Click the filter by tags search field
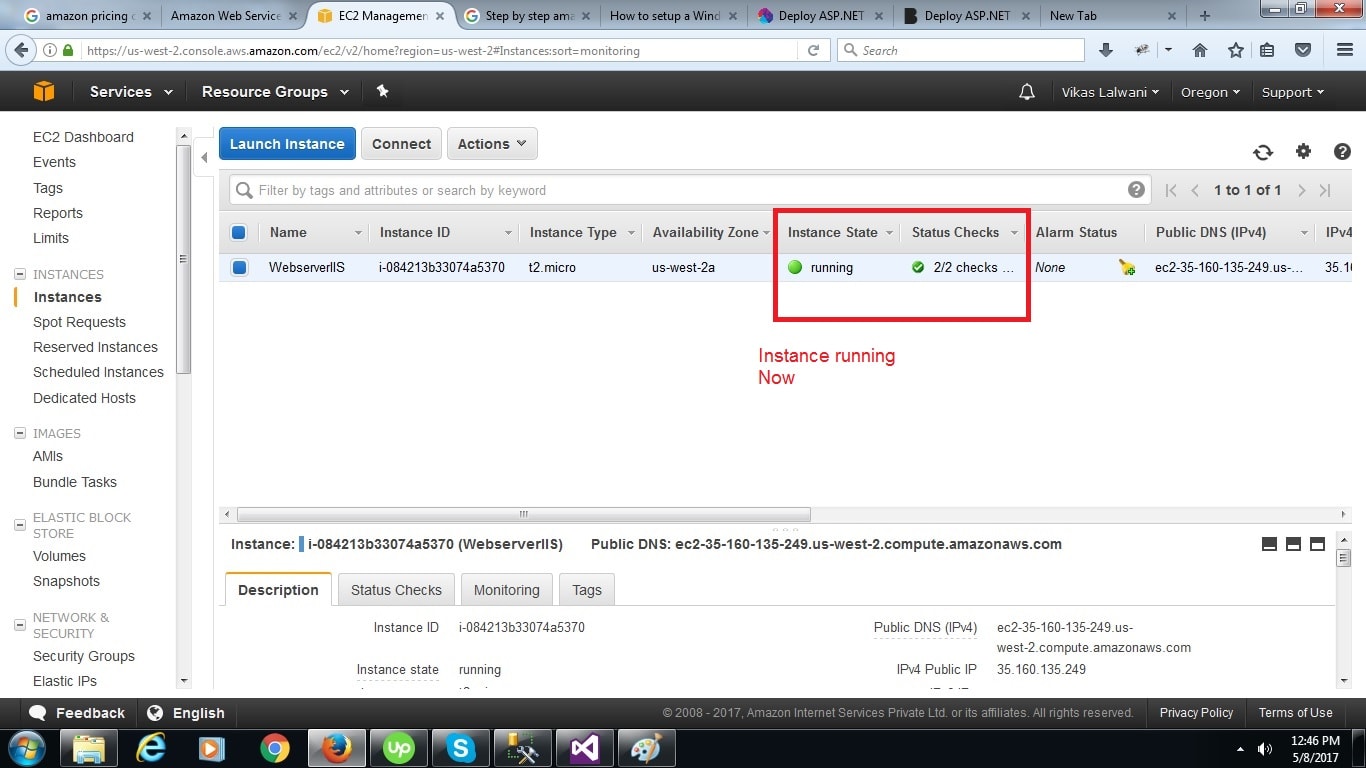Viewport: 1366px width, 768px height. [690, 190]
